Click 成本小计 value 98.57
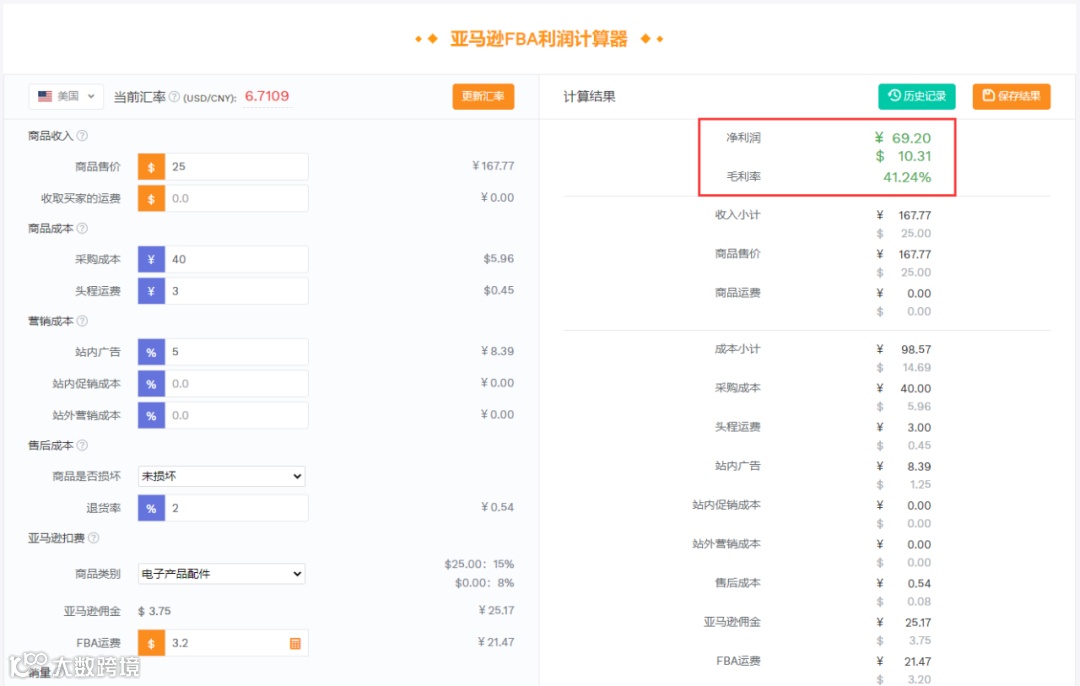 pos(916,350)
